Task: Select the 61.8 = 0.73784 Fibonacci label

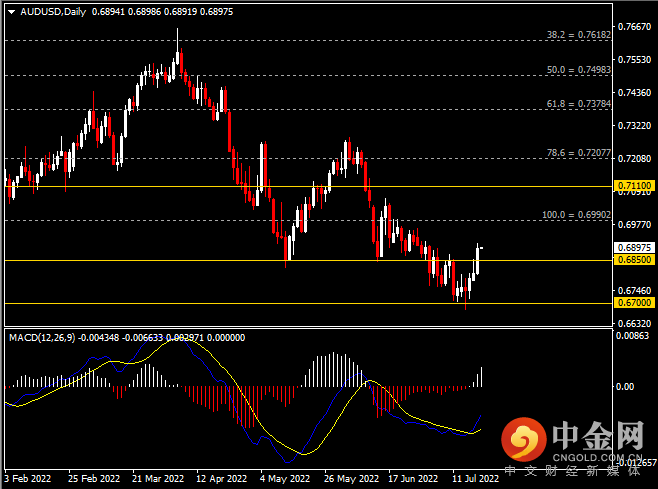Action: 579,104
